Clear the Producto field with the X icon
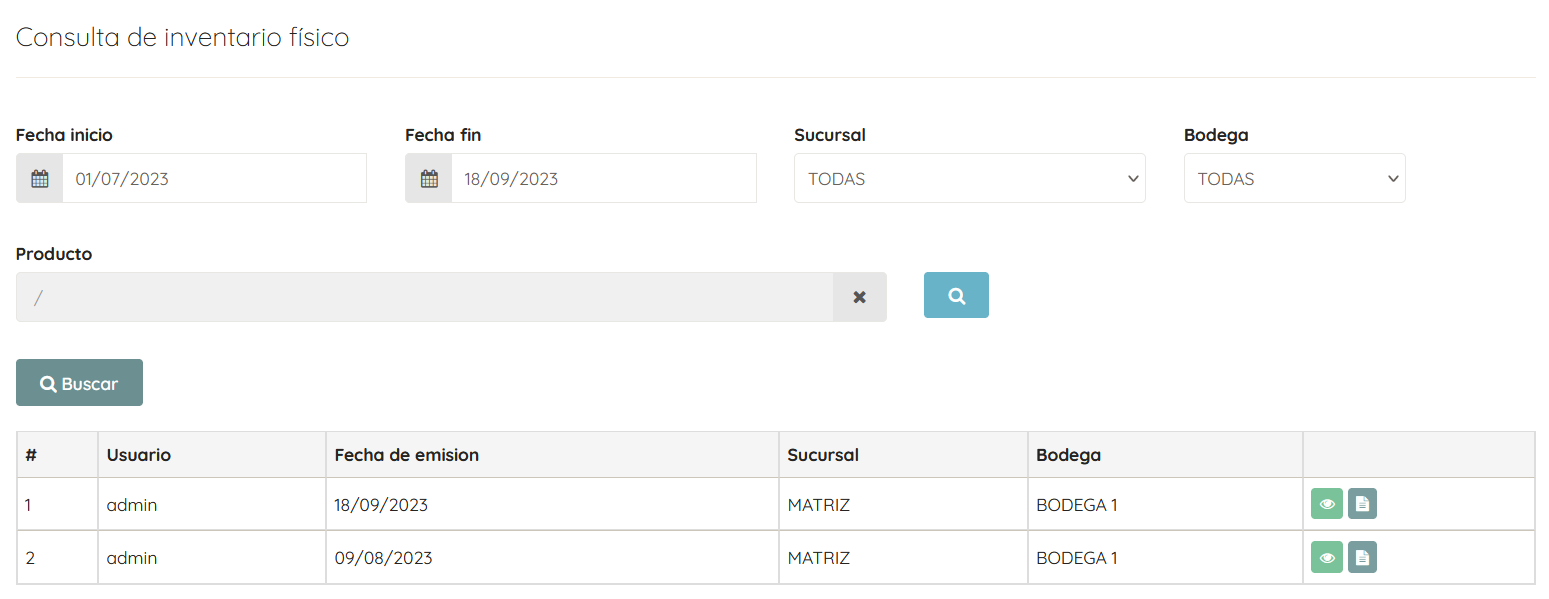The height and width of the screenshot is (599, 1549). click(859, 297)
